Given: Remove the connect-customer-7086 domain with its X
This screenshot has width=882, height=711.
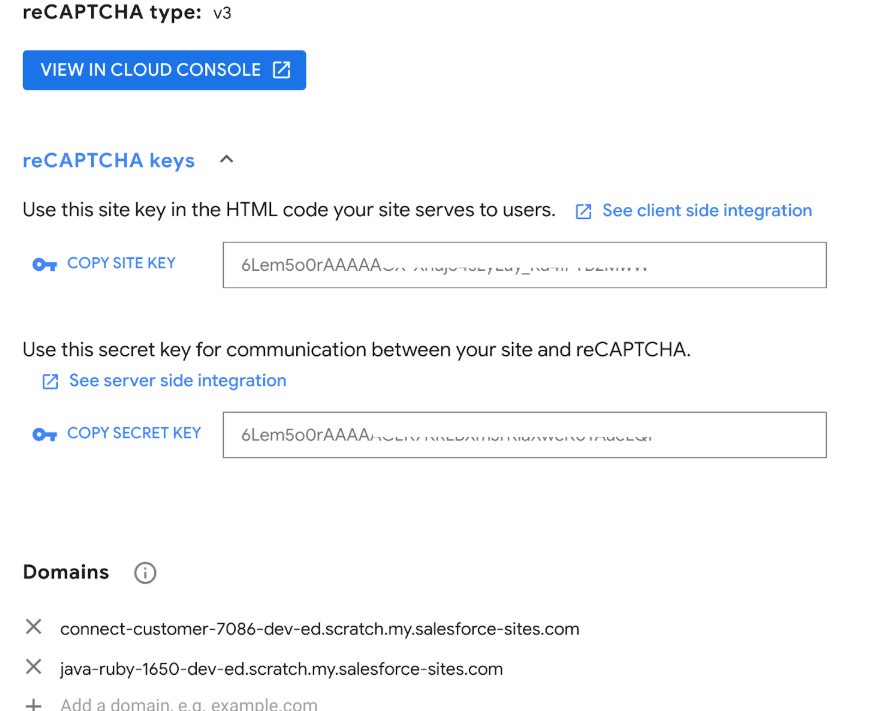Looking at the screenshot, I should click(x=34, y=627).
